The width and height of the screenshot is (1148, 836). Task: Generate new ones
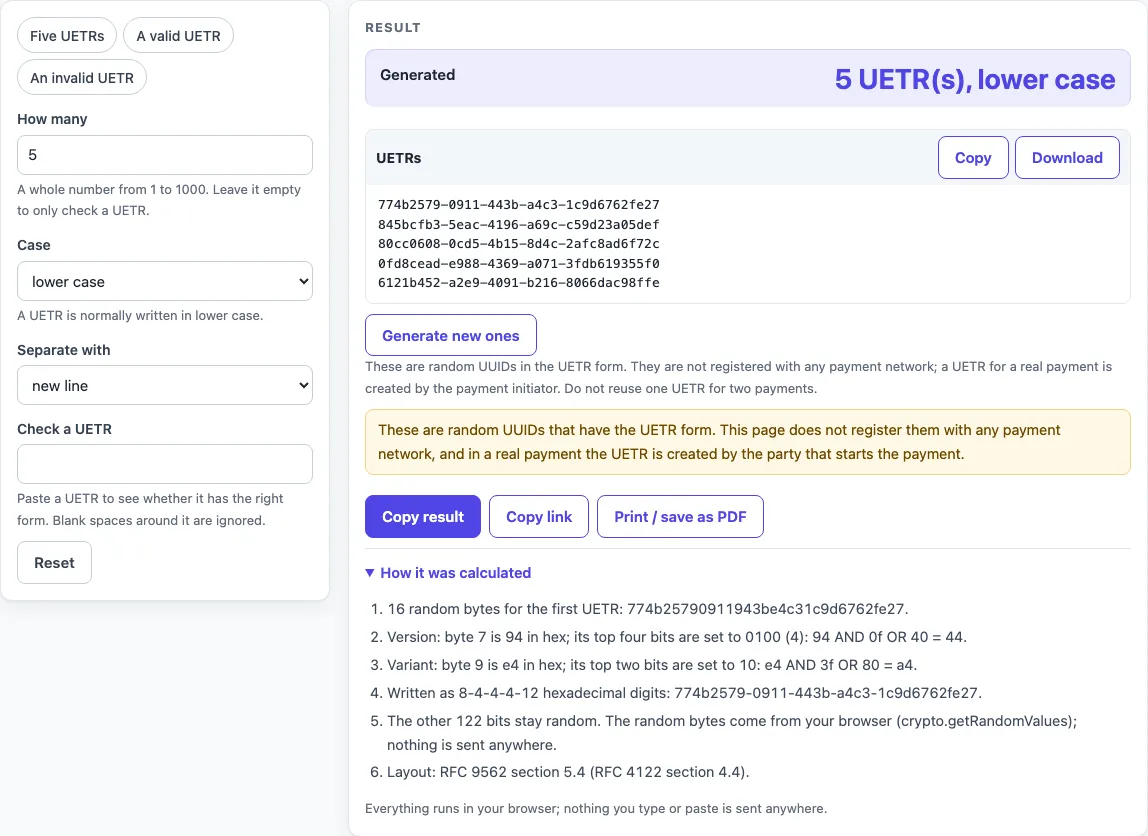[451, 335]
